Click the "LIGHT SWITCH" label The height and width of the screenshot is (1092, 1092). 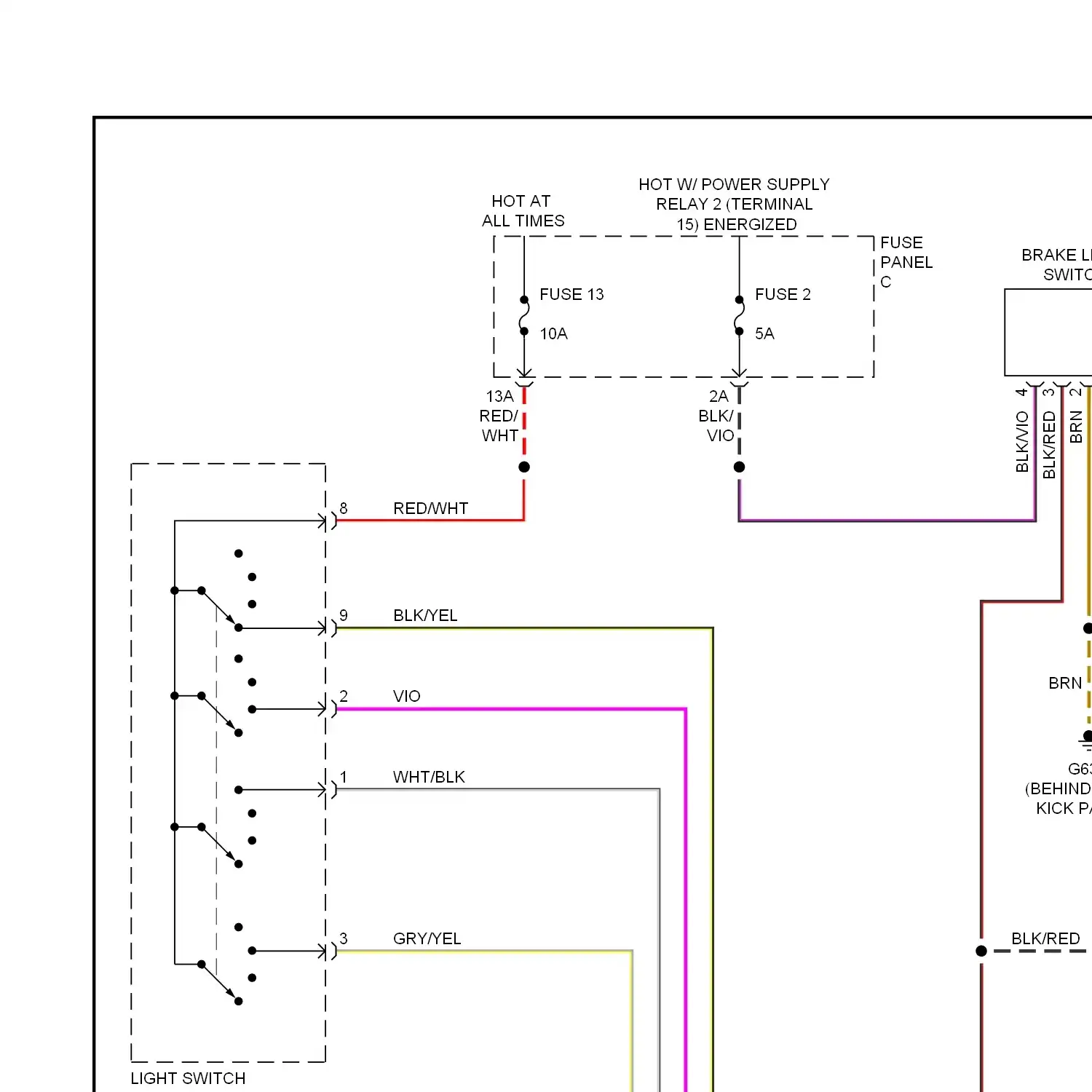point(188,1078)
